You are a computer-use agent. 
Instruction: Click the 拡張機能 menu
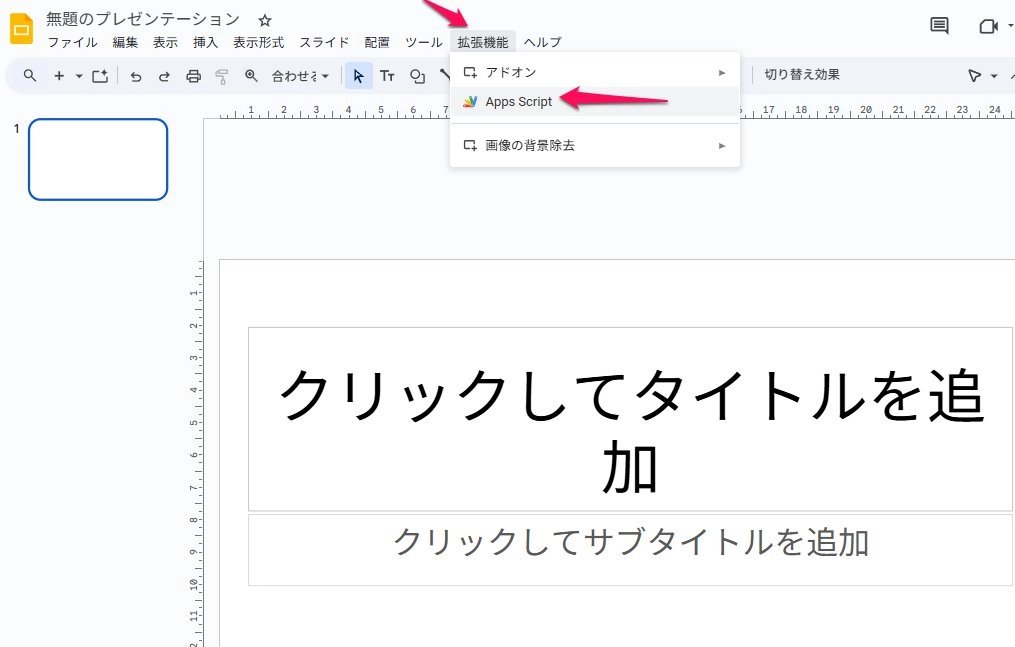pos(483,43)
